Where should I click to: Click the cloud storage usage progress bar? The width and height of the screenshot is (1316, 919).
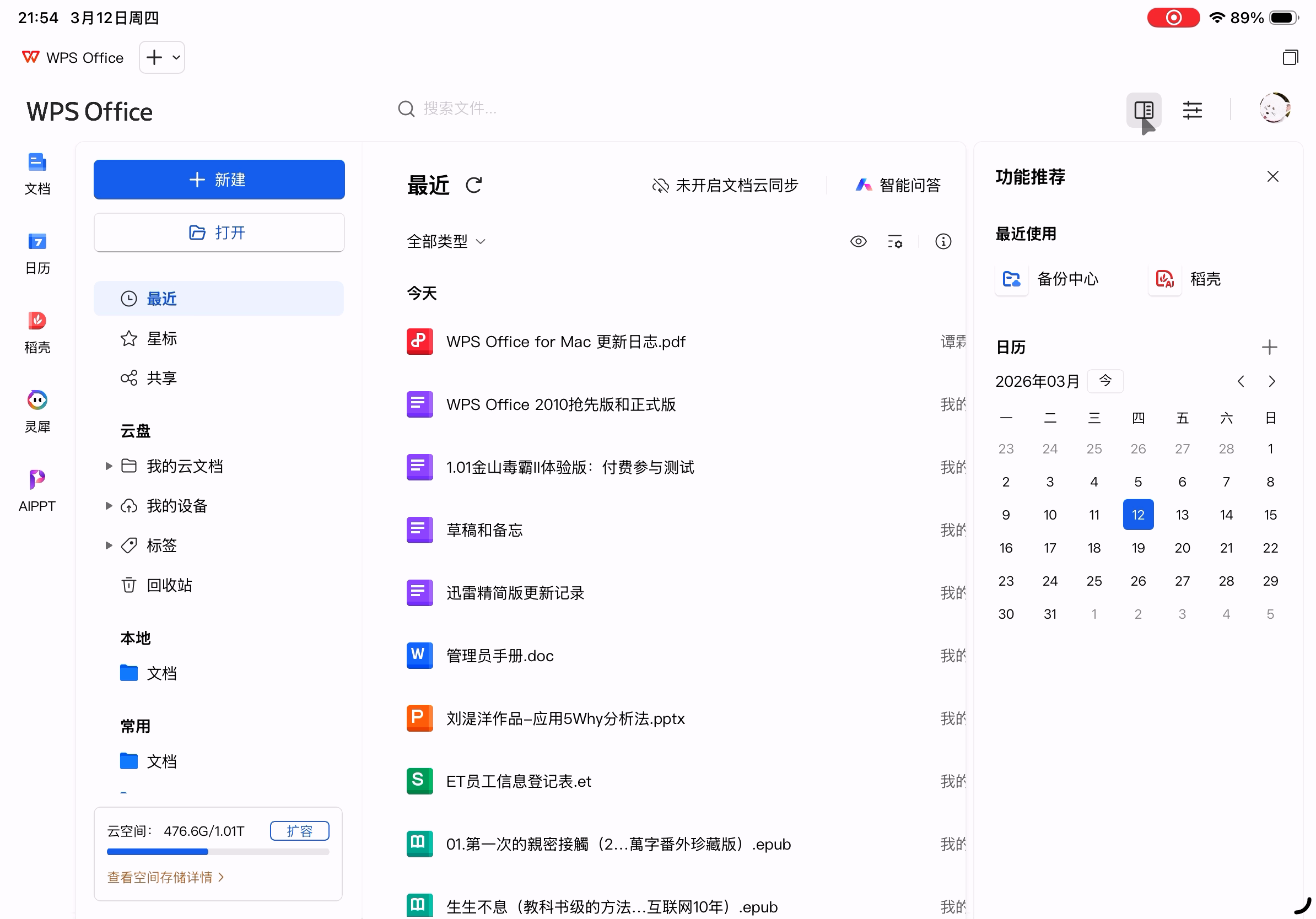218,851
